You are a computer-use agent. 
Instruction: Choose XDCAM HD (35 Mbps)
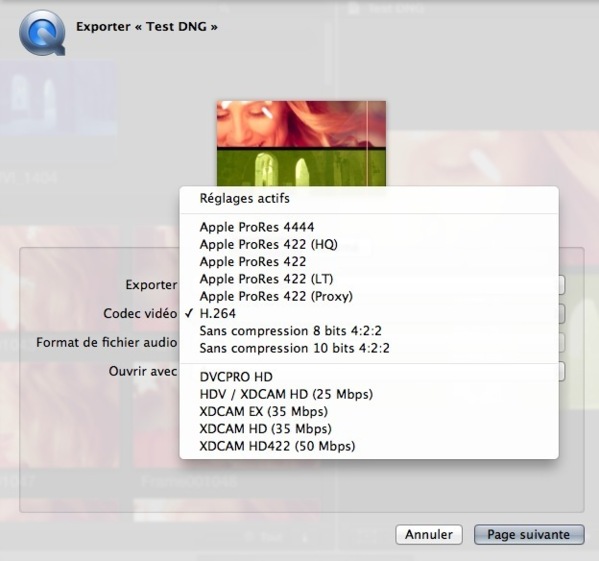click(x=369, y=429)
